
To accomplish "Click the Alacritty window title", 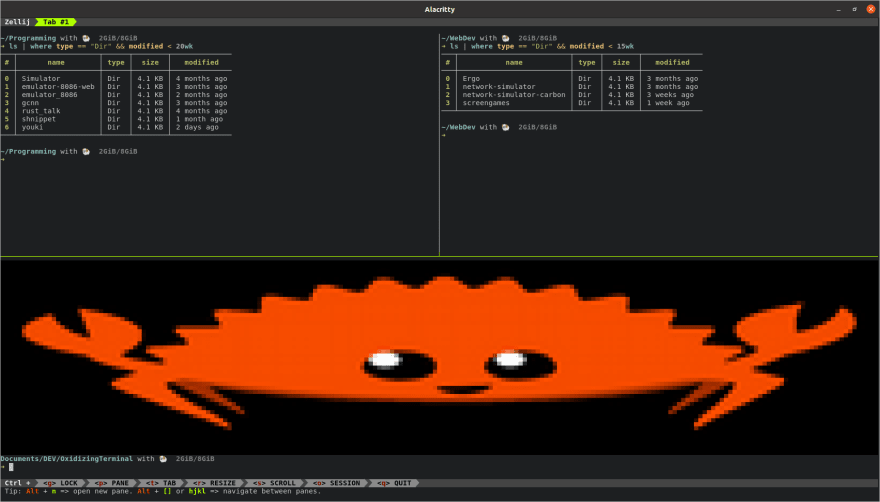I will (x=439, y=10).
